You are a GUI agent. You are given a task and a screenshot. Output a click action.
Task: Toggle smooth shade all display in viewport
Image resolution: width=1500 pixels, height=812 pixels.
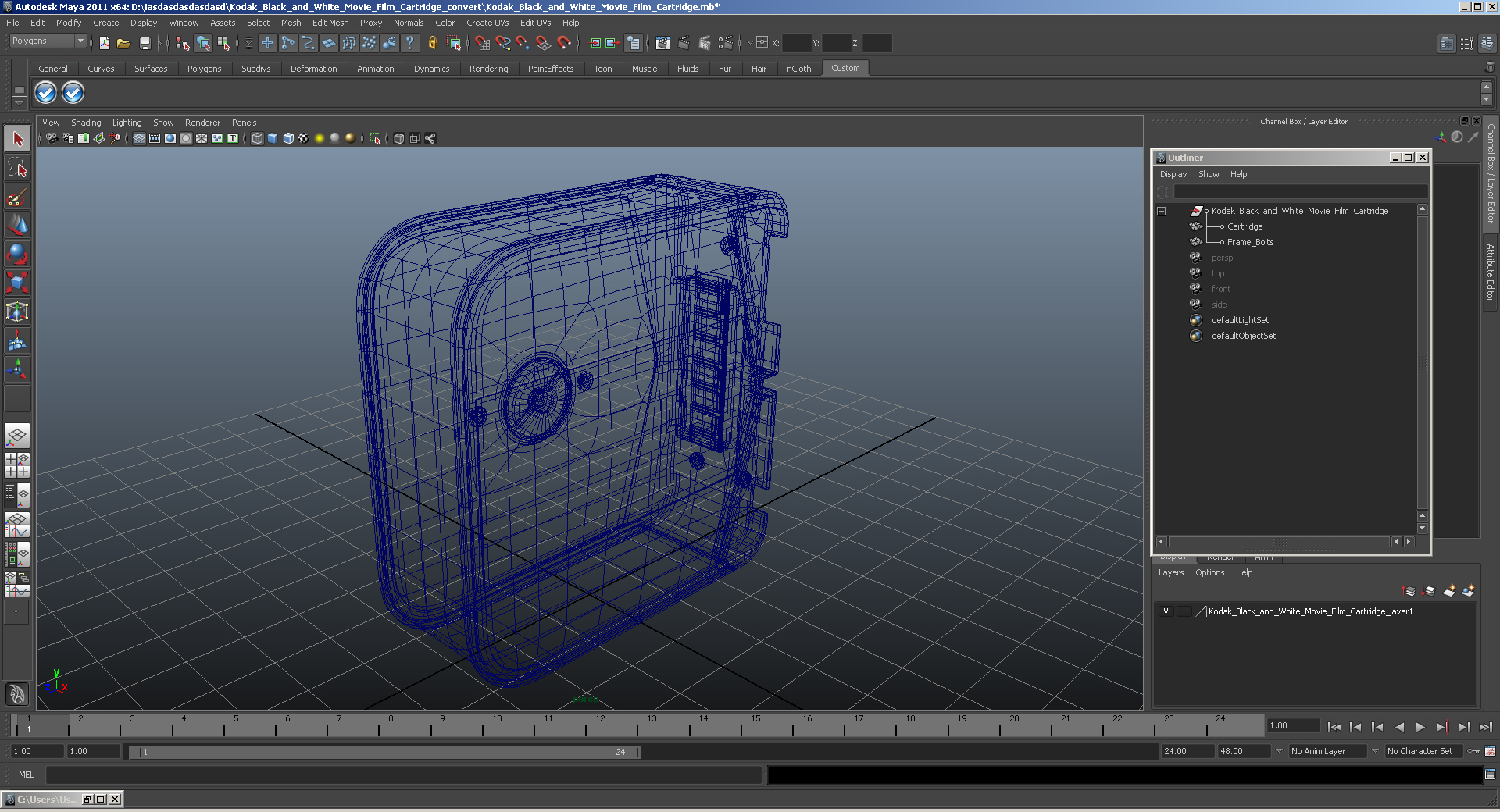point(273,138)
